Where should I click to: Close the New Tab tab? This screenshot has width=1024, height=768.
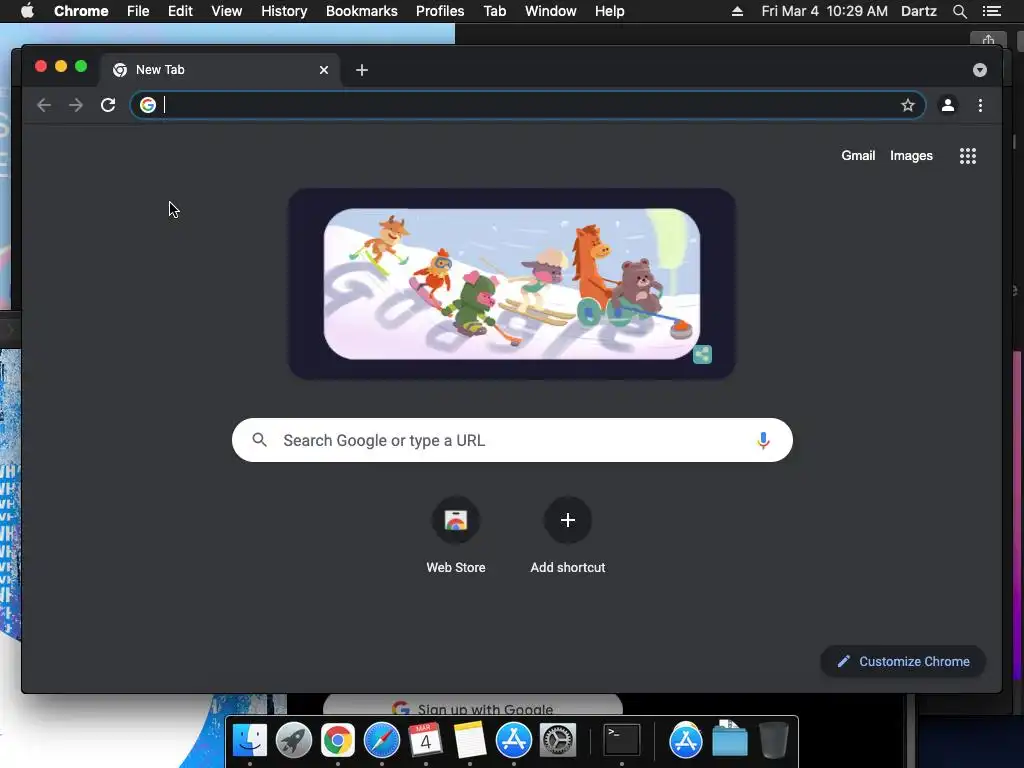point(324,70)
